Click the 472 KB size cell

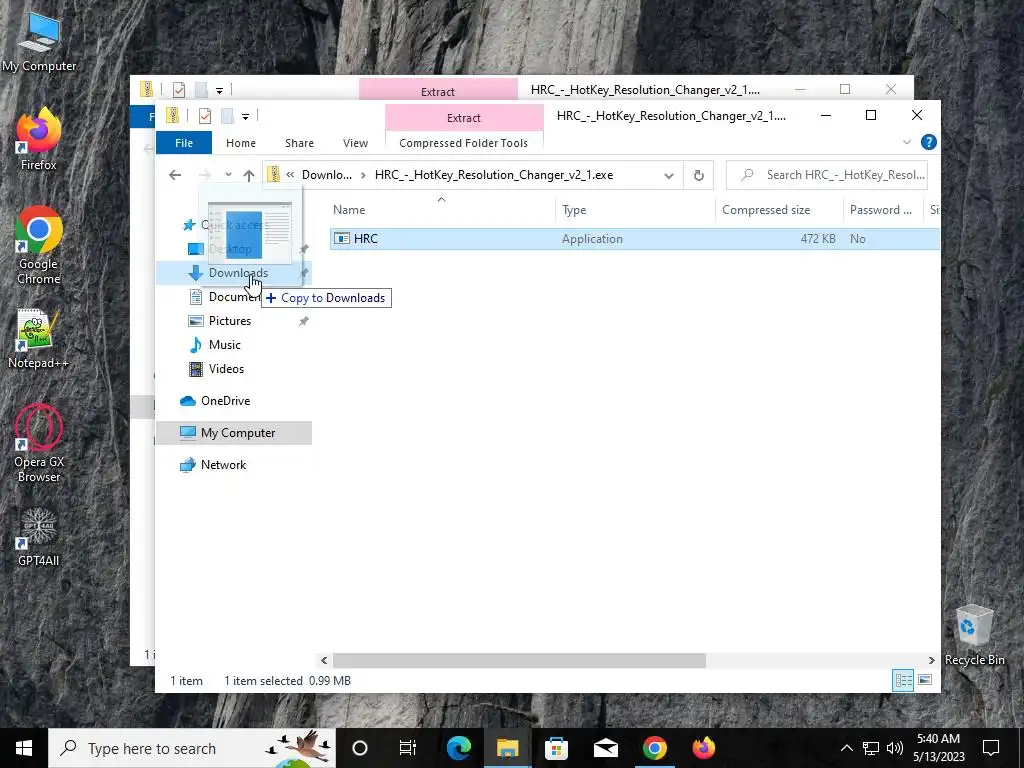pos(818,239)
